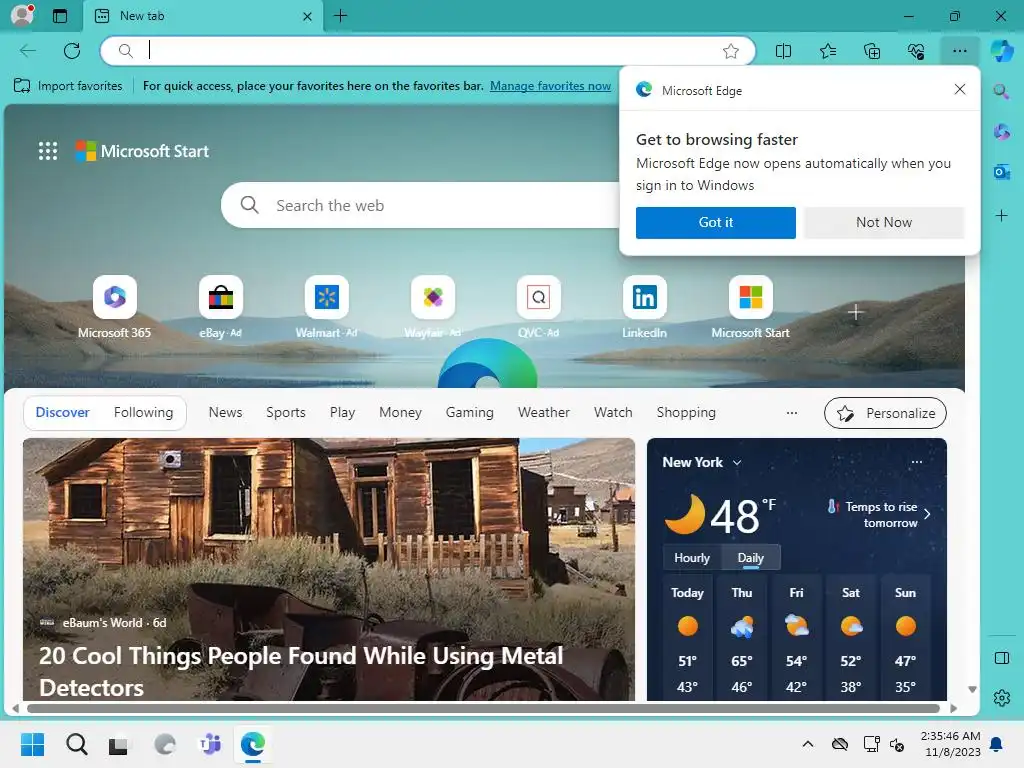This screenshot has height=768, width=1024.
Task: Open Windows Start menu
Action: [32, 744]
